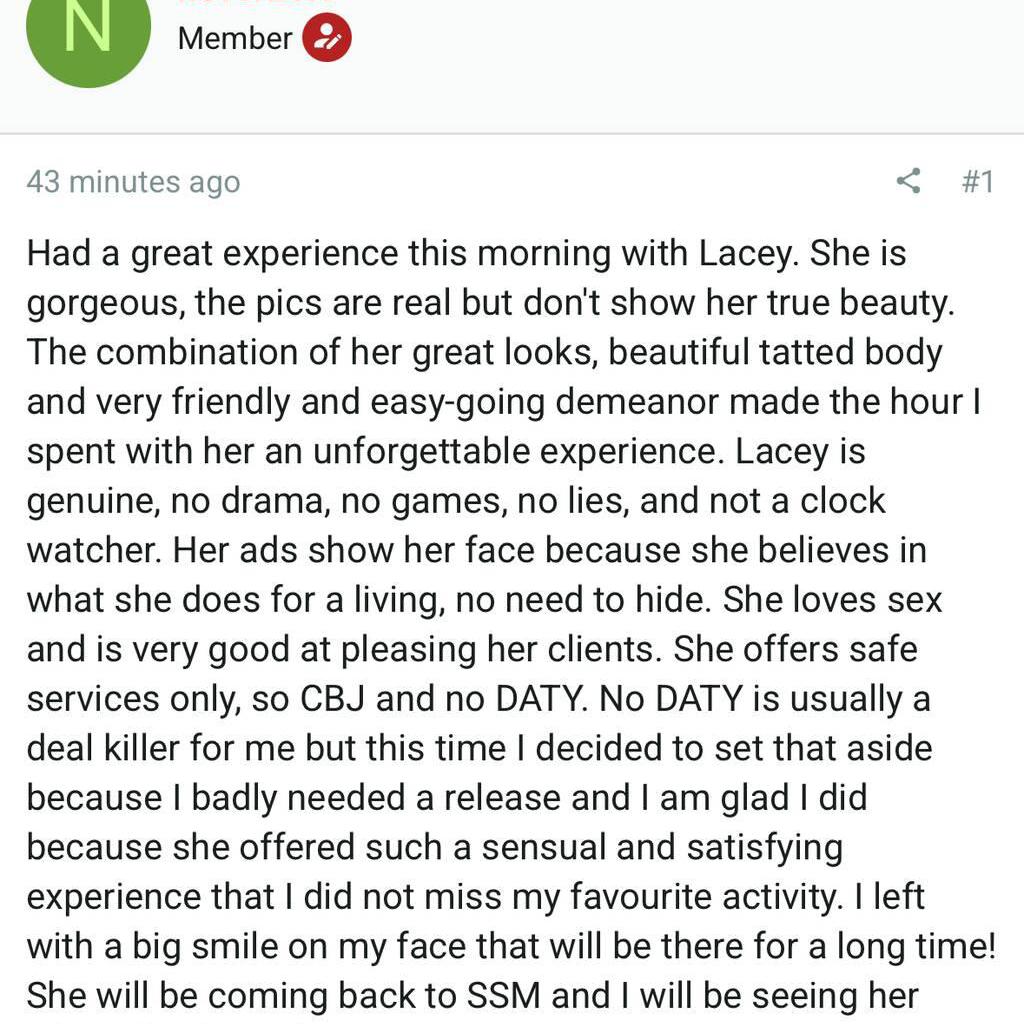This screenshot has height=1024, width=1024.
Task: Click the partially visible orange username
Action: pos(256,2)
